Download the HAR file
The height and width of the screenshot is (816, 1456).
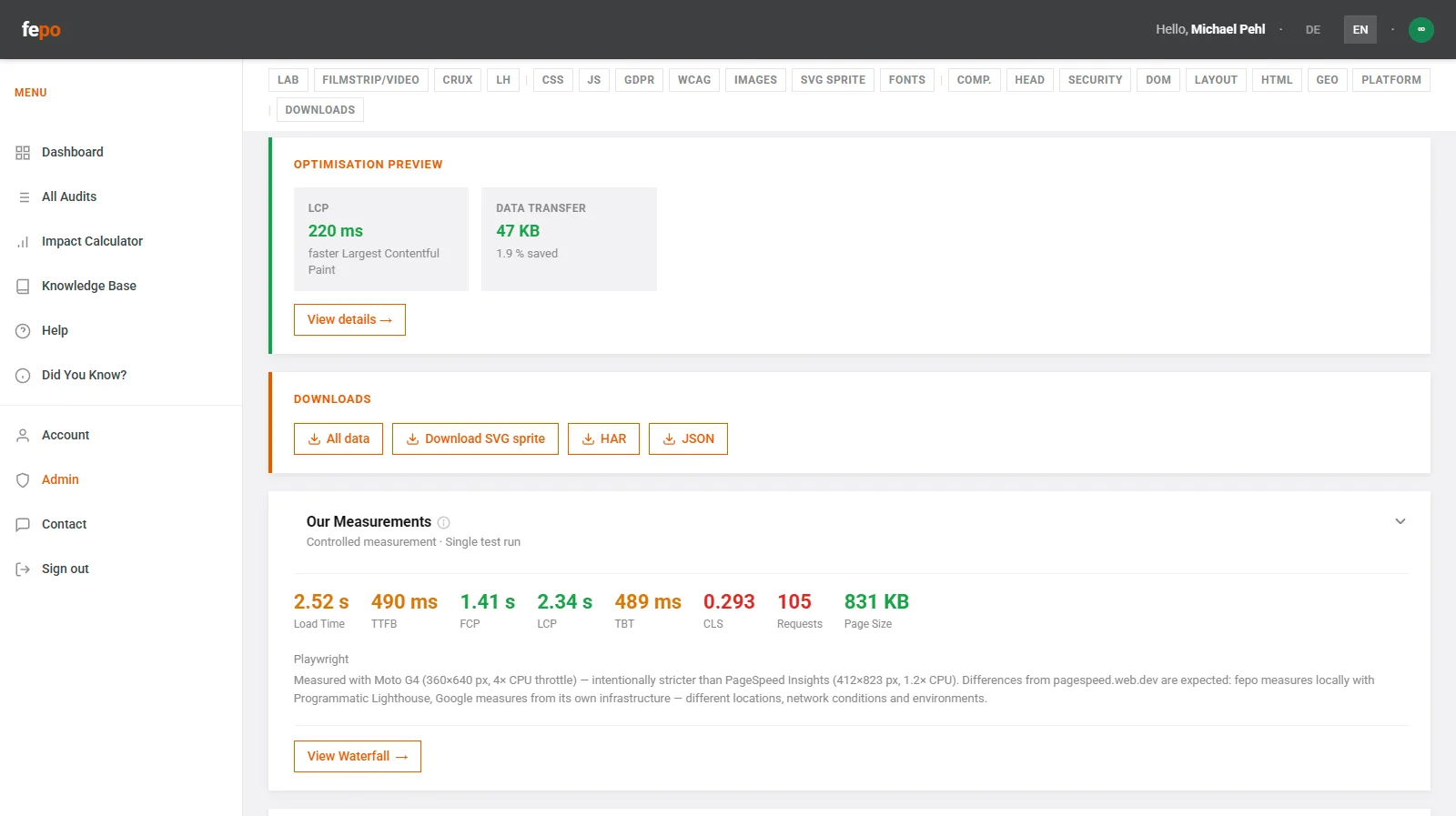tap(603, 439)
